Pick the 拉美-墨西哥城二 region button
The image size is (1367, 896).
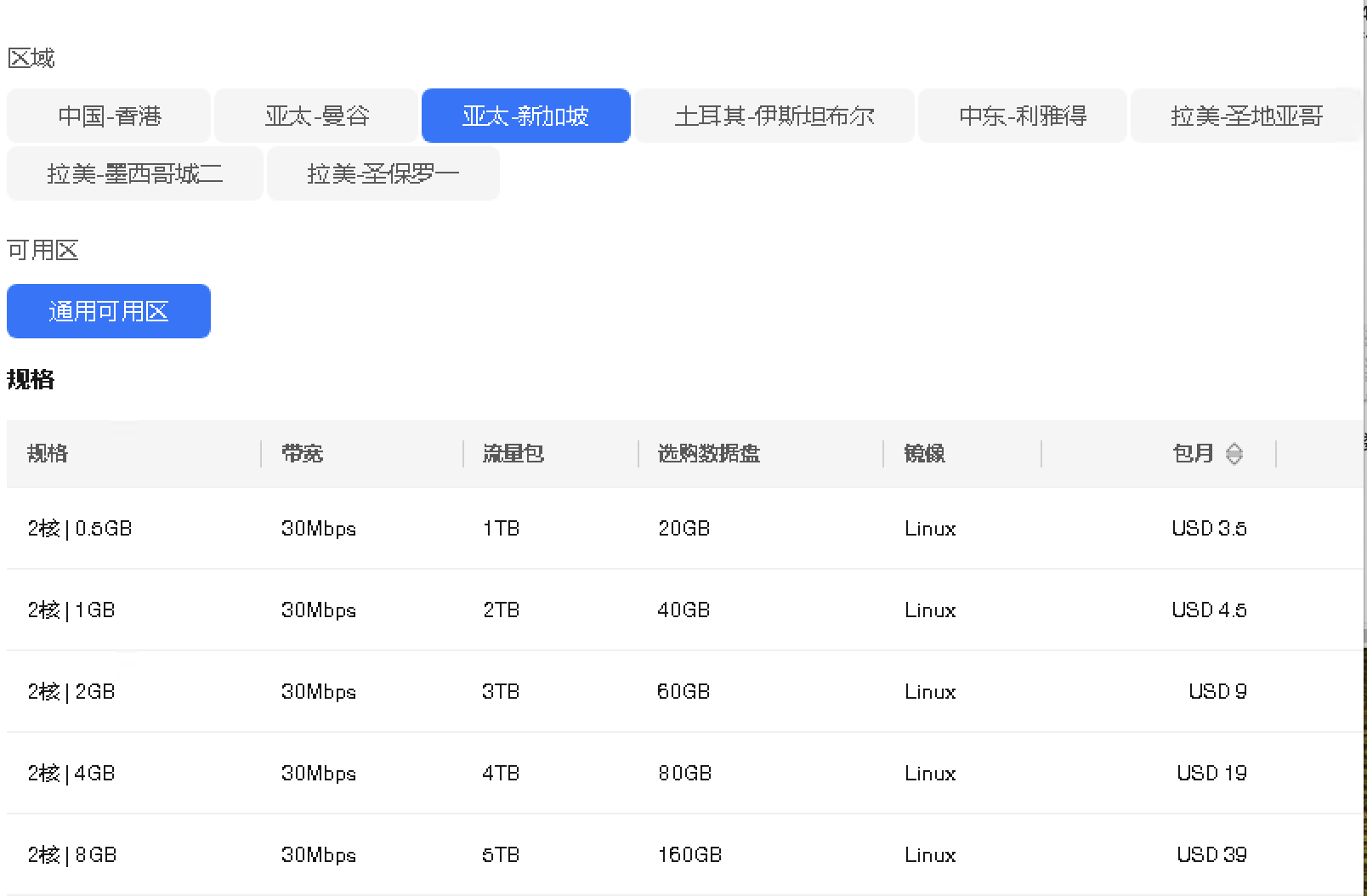coord(134,173)
